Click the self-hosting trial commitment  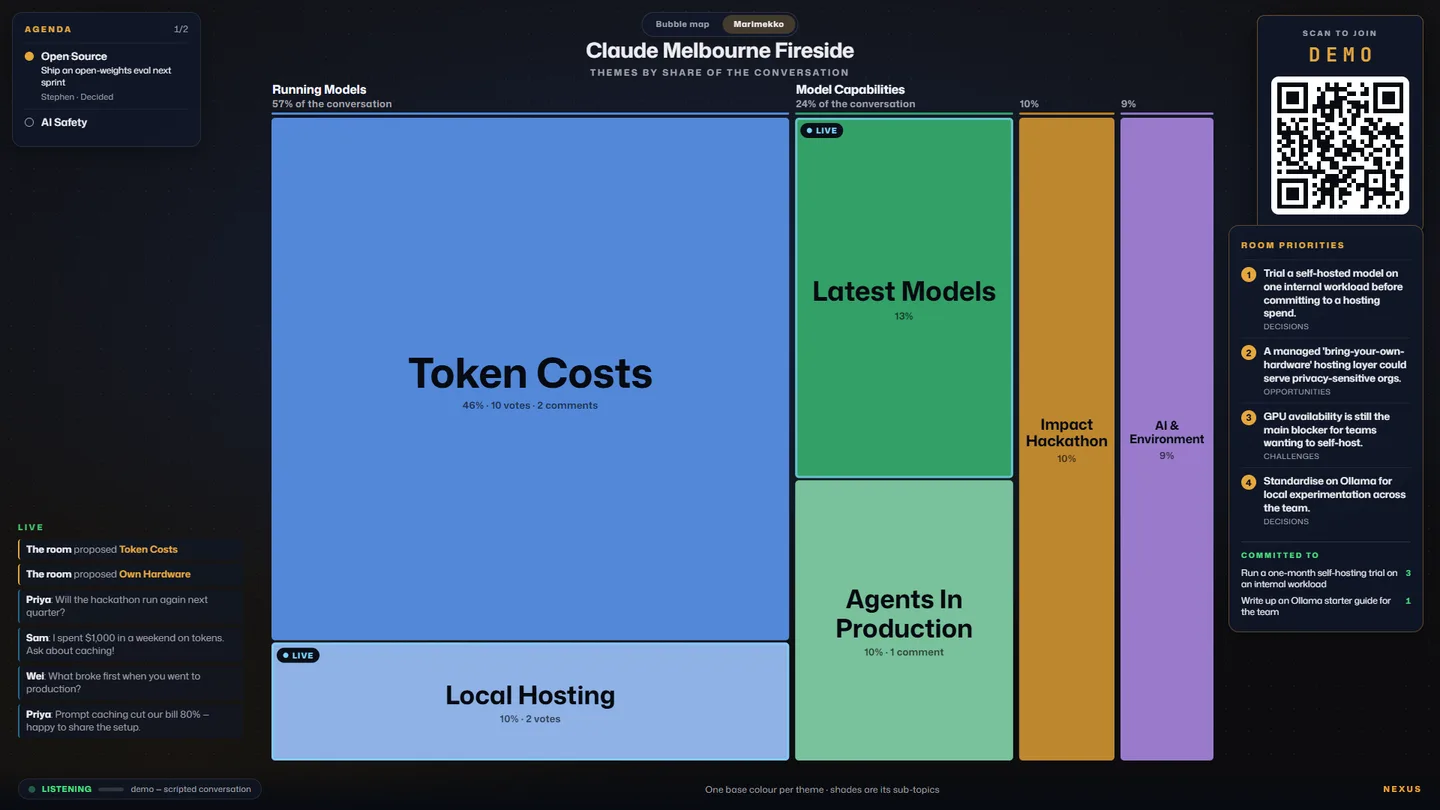click(1319, 579)
